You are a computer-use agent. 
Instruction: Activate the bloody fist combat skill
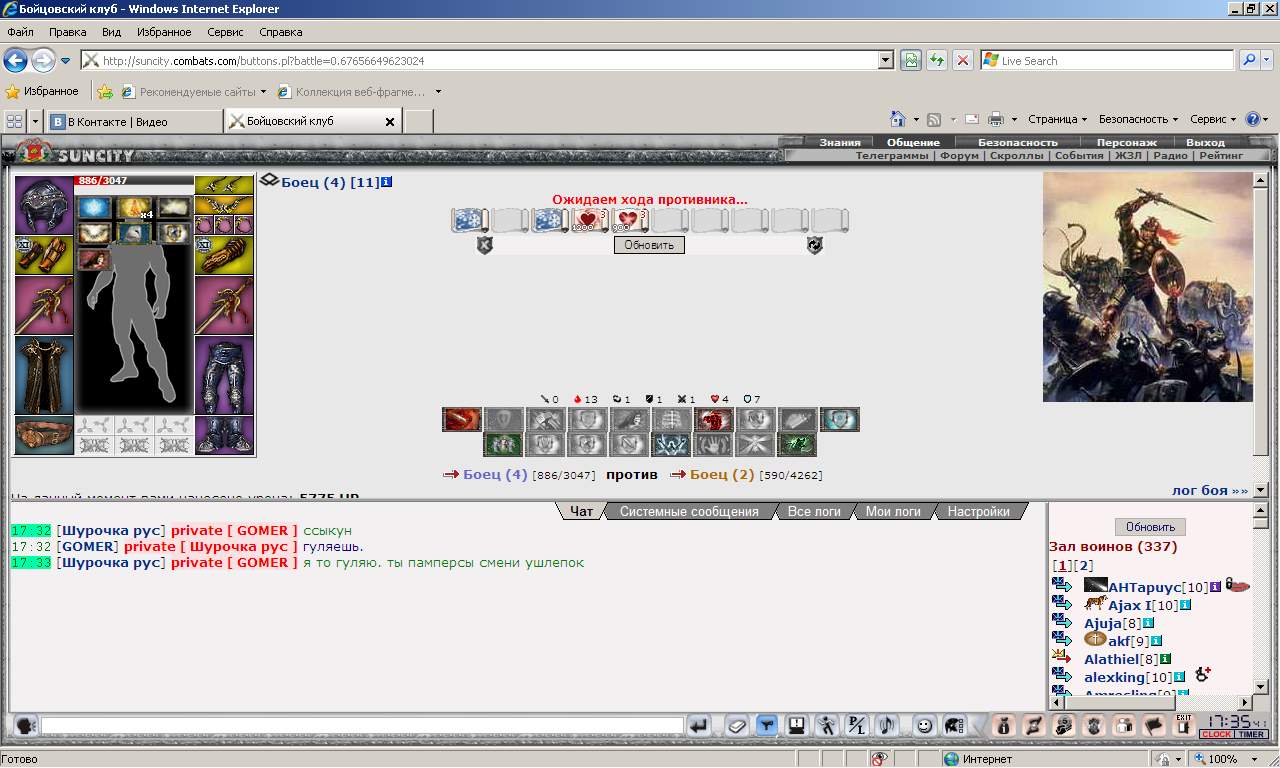point(714,420)
